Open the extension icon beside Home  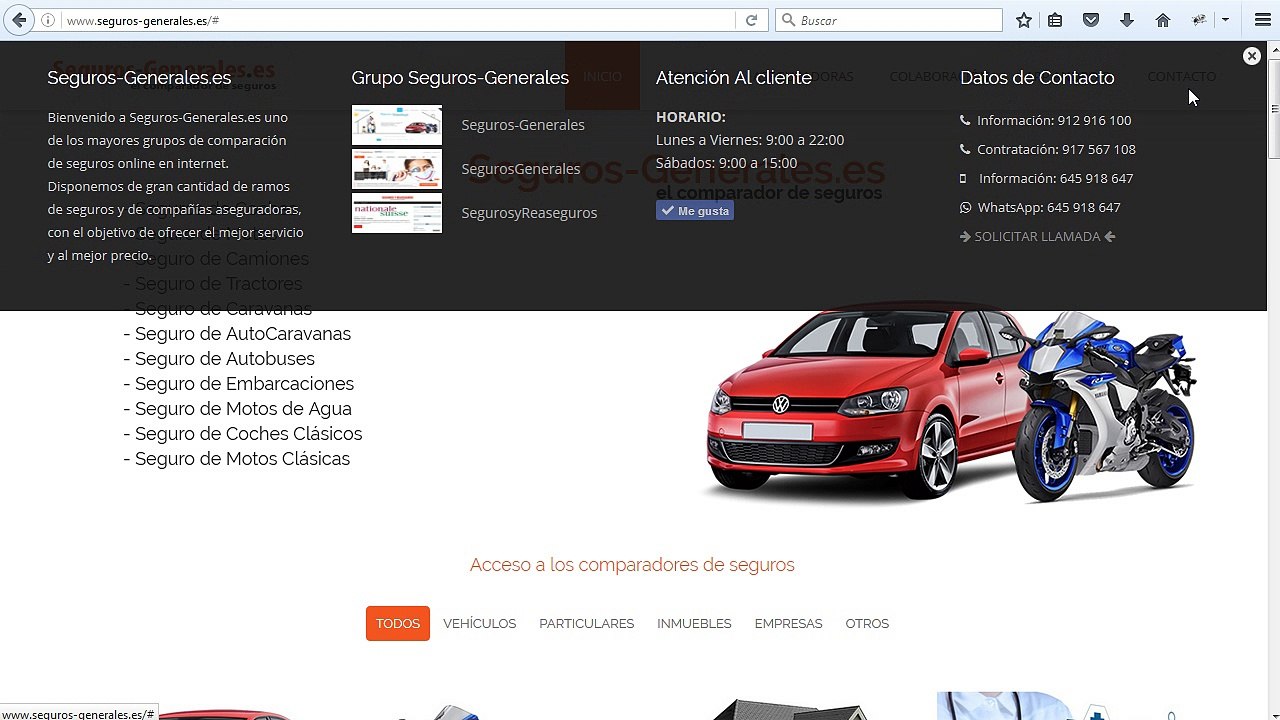coord(1199,20)
